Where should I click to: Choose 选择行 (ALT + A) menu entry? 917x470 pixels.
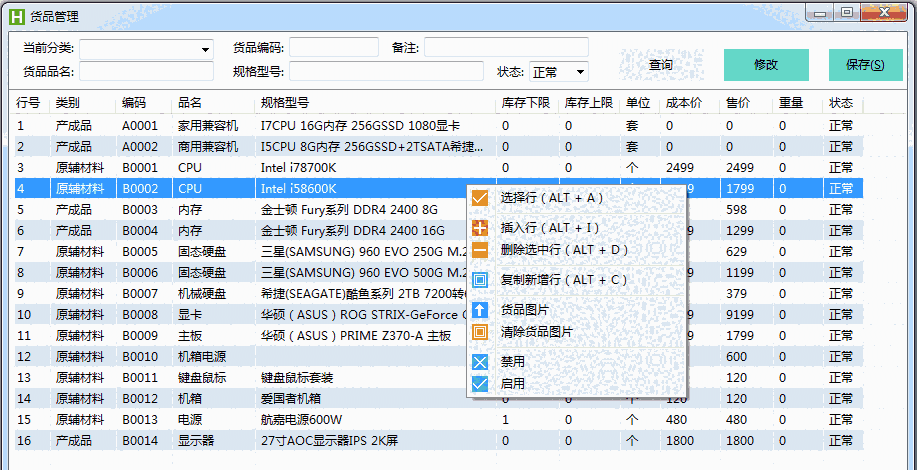[576, 198]
